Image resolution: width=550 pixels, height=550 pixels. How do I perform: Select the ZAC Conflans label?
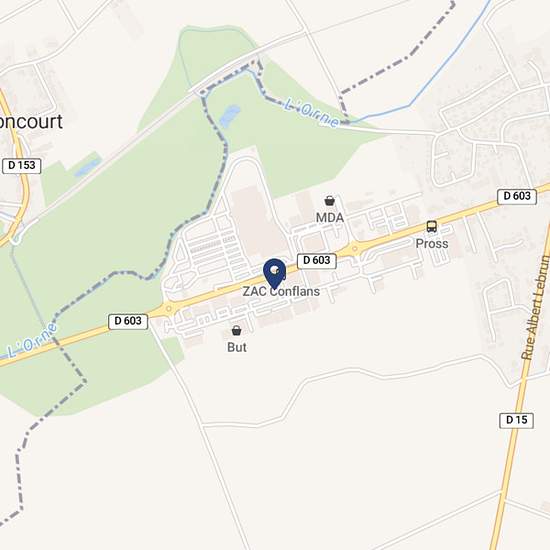(281, 291)
